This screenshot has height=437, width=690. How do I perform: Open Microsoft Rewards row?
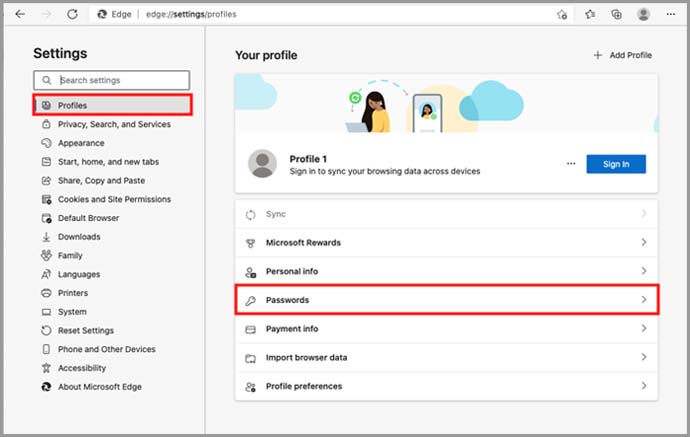[446, 242]
